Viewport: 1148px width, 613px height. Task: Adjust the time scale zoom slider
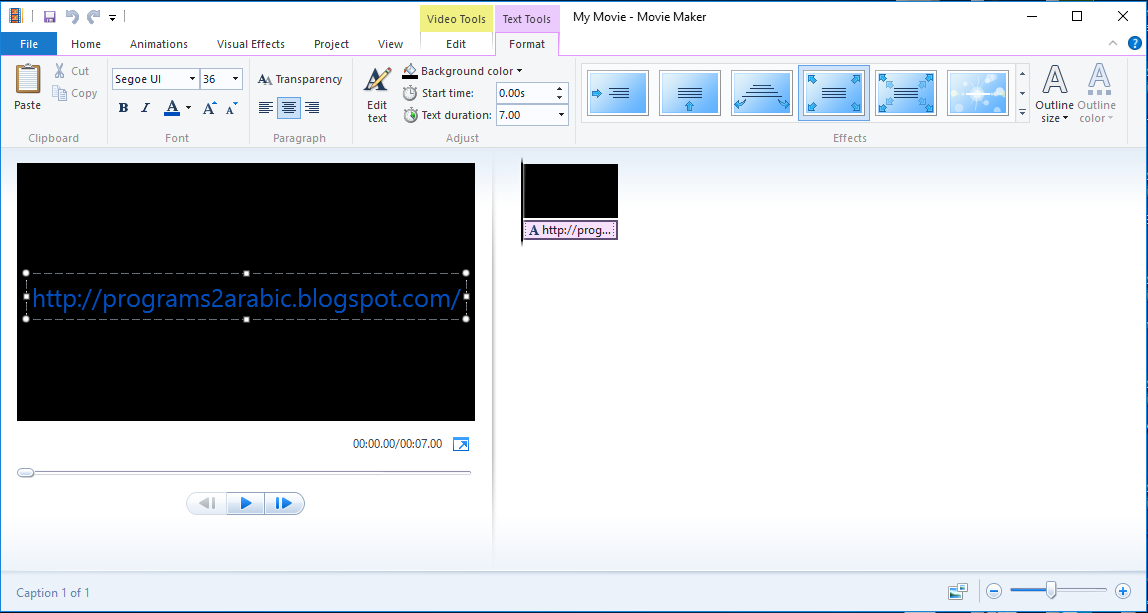pos(1051,590)
